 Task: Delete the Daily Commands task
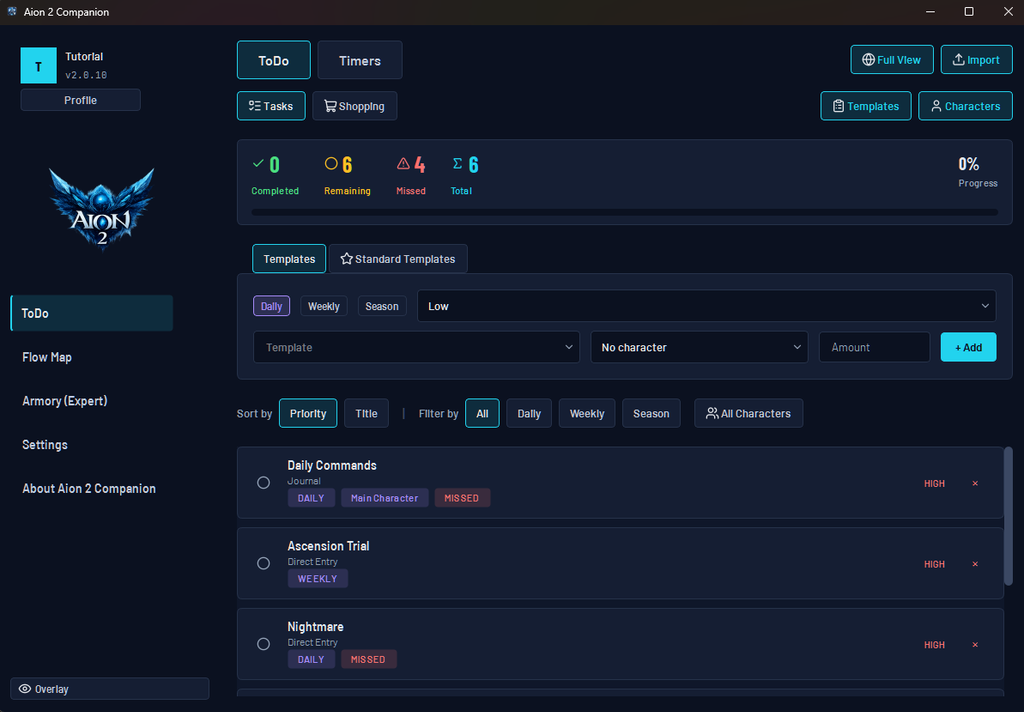[x=975, y=483]
